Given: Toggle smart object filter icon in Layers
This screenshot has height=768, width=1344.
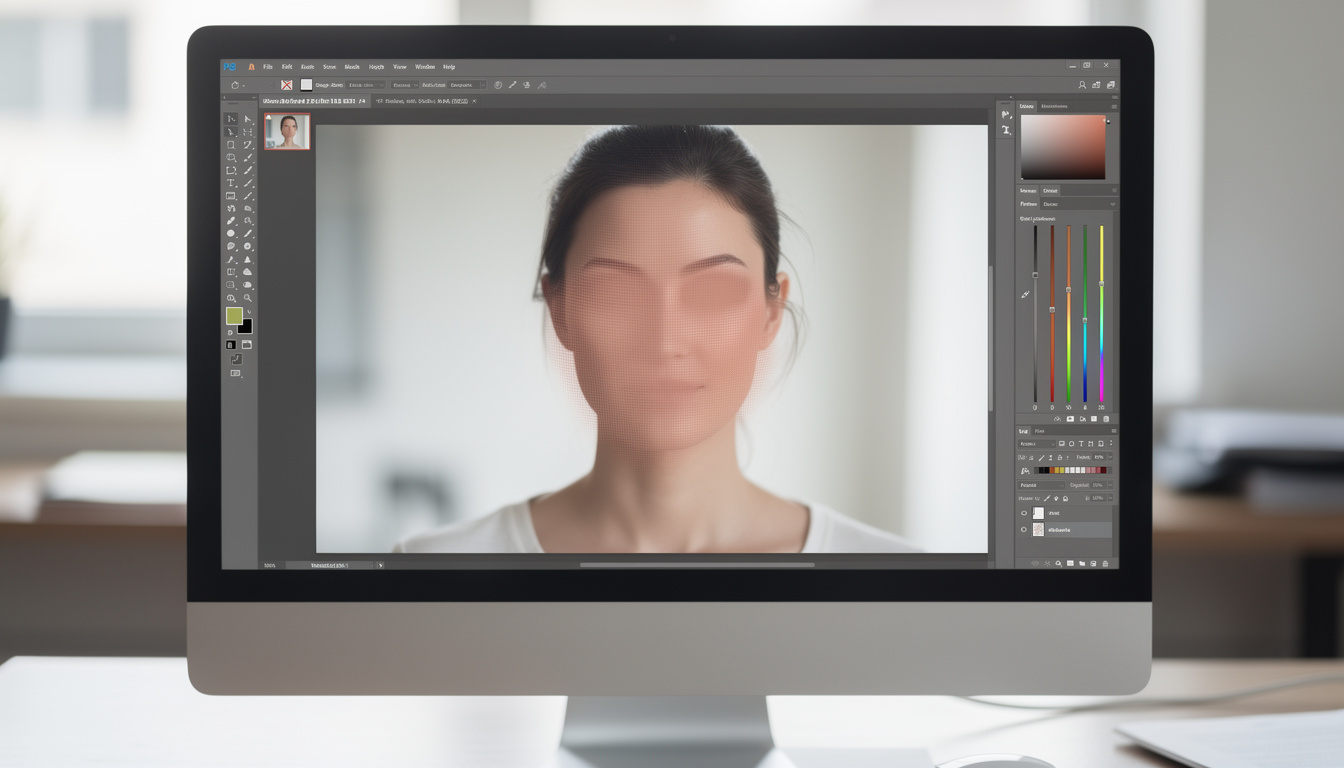Looking at the screenshot, I should click(x=1100, y=444).
